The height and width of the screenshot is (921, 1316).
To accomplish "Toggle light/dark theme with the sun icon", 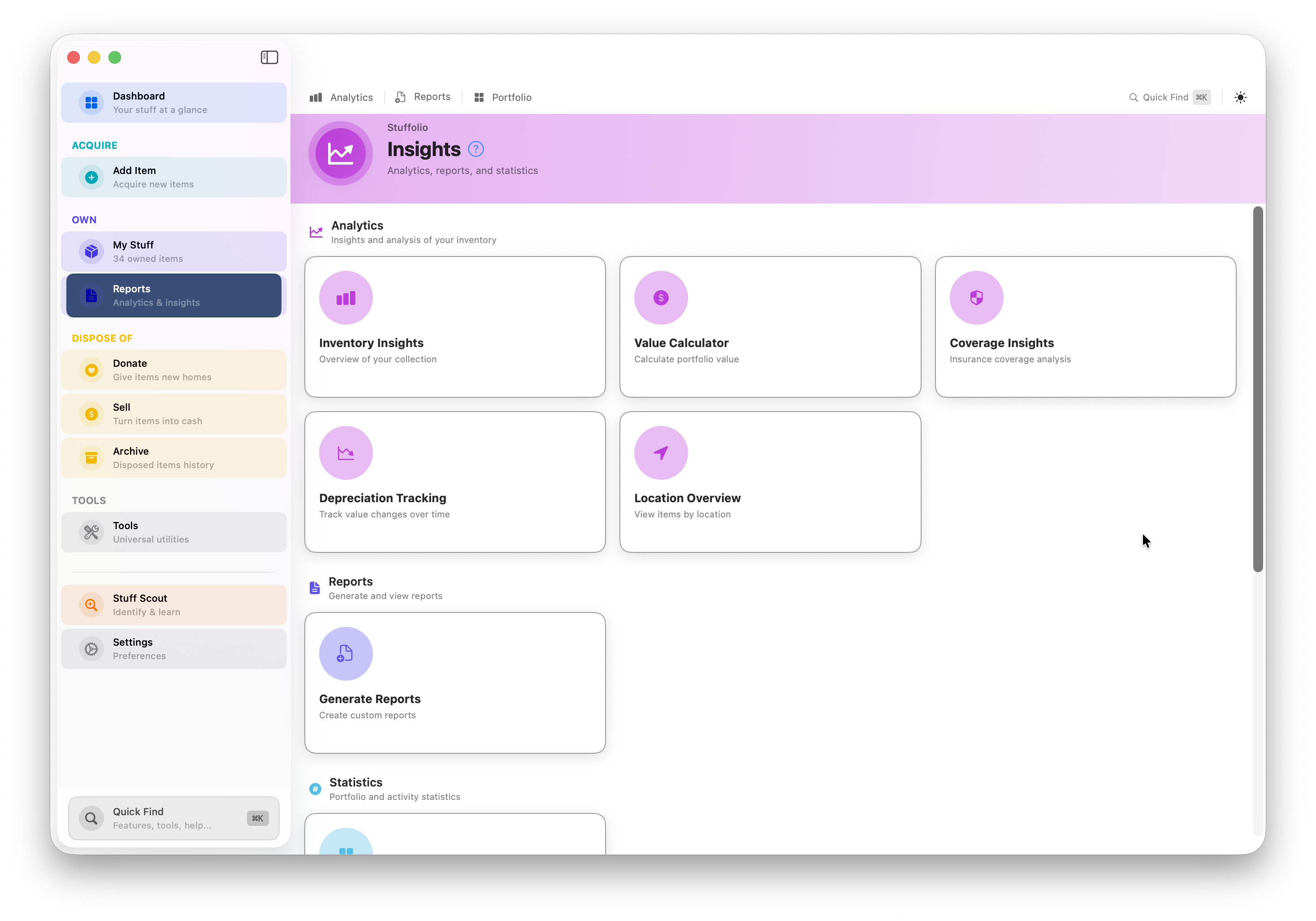I will [1240, 97].
